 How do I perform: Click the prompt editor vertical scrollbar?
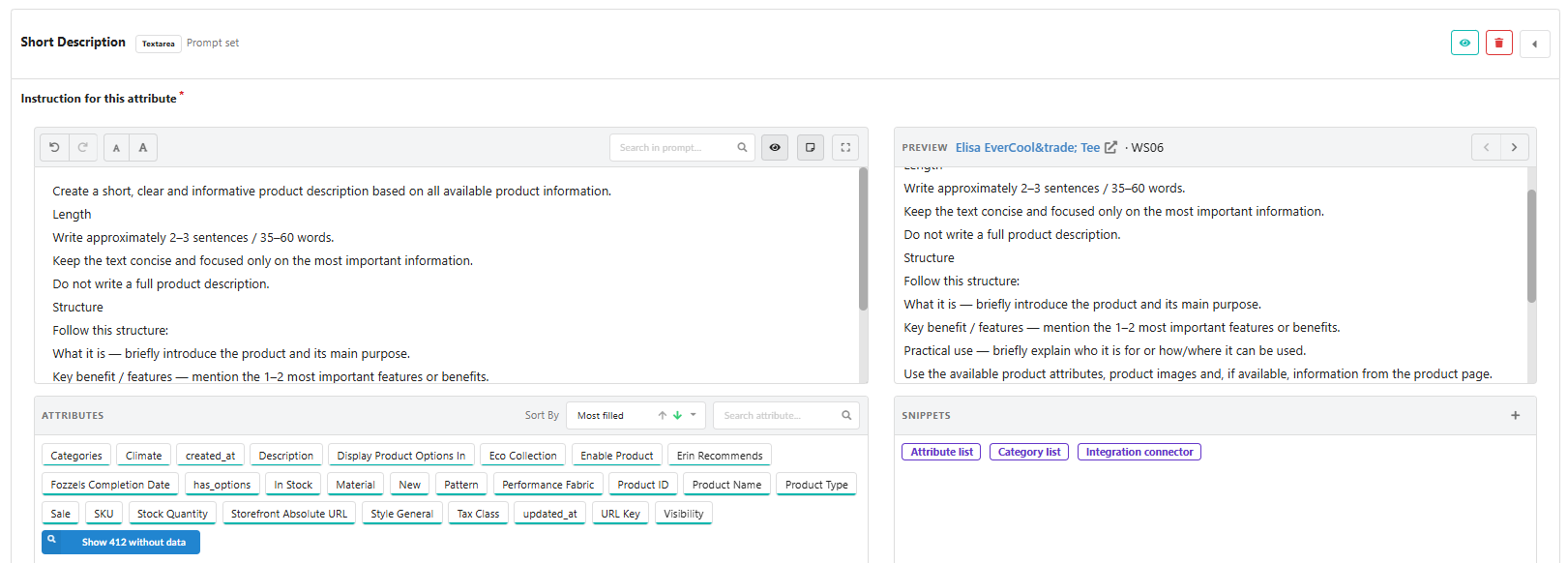click(x=863, y=239)
